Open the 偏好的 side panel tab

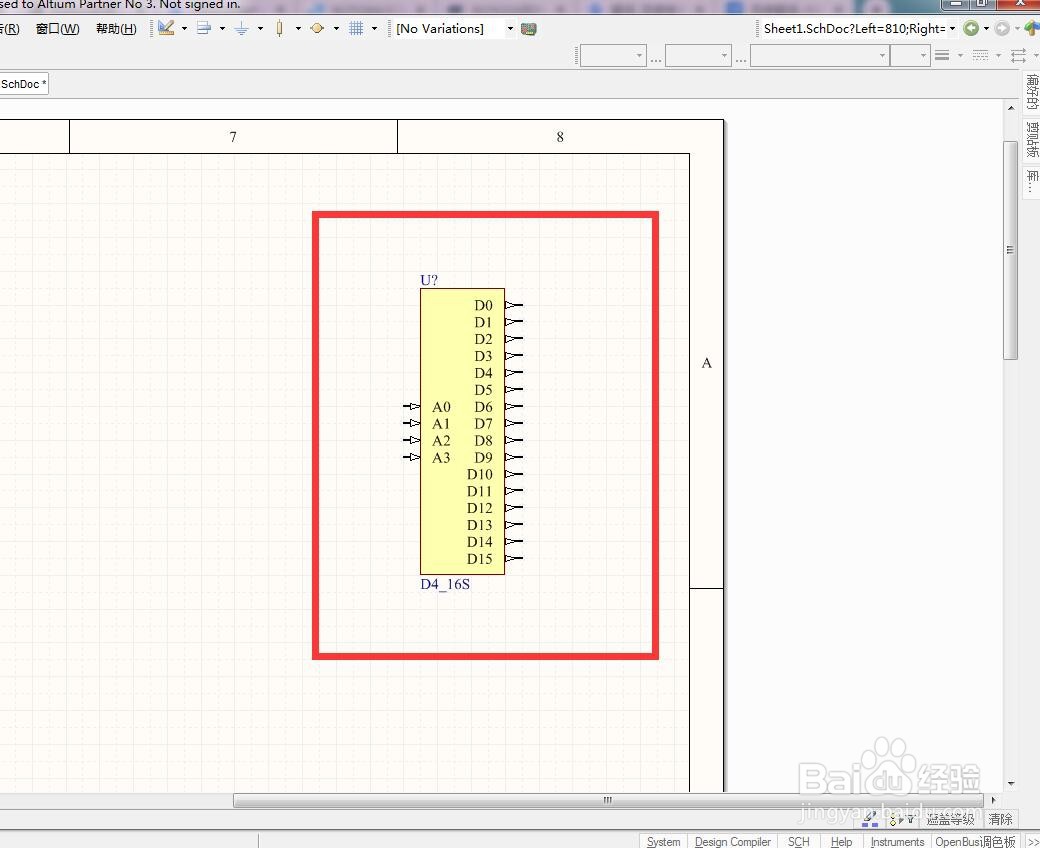pyautogui.click(x=1031, y=92)
